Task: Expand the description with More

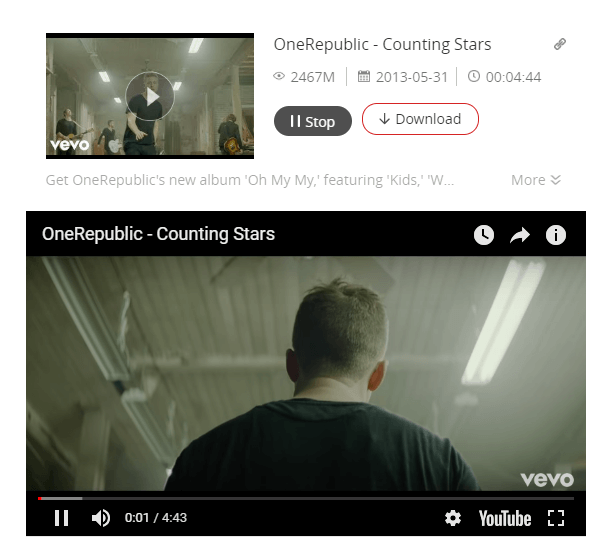Action: [536, 180]
